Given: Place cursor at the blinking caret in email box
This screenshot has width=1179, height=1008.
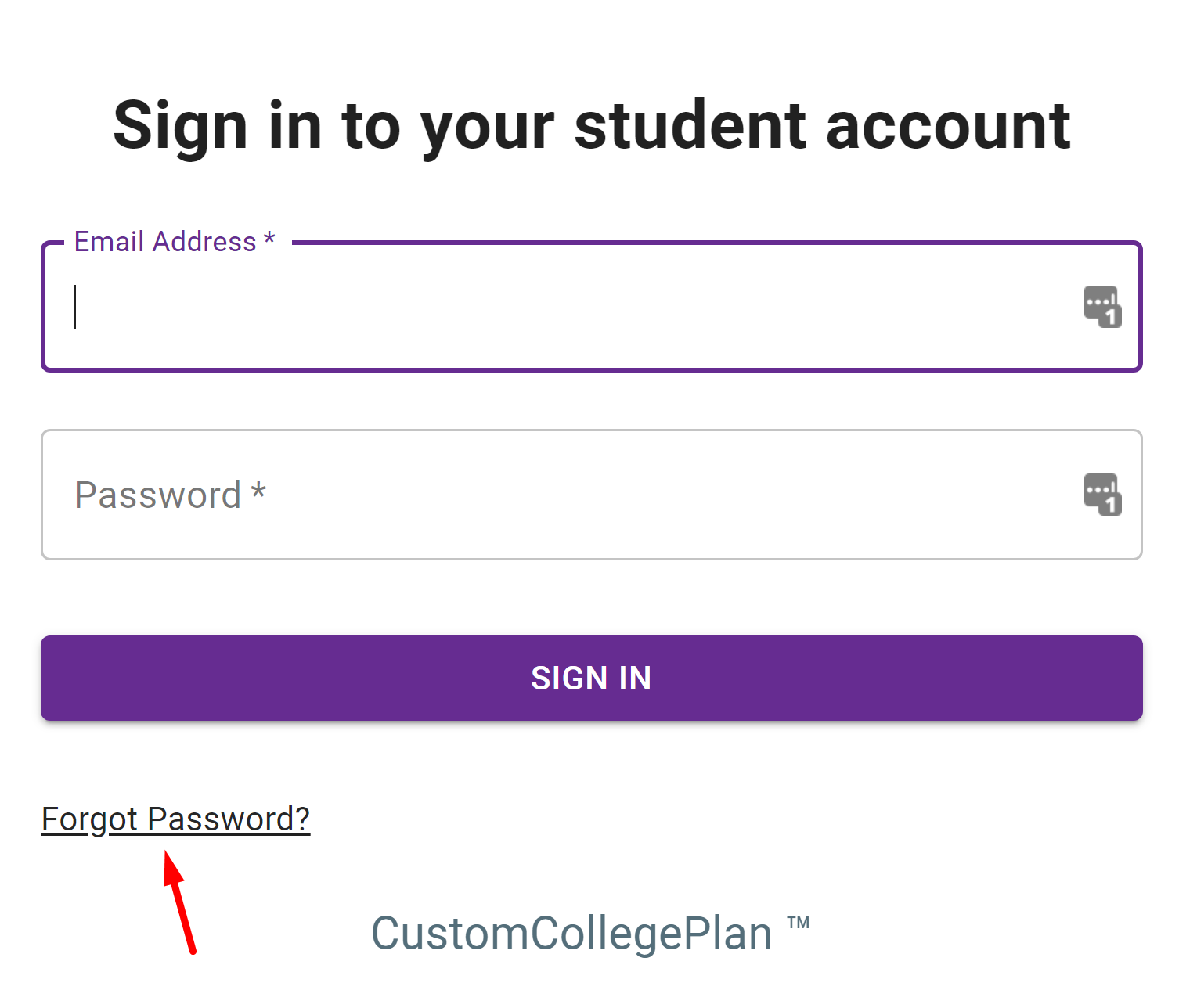Looking at the screenshot, I should (x=75, y=307).
